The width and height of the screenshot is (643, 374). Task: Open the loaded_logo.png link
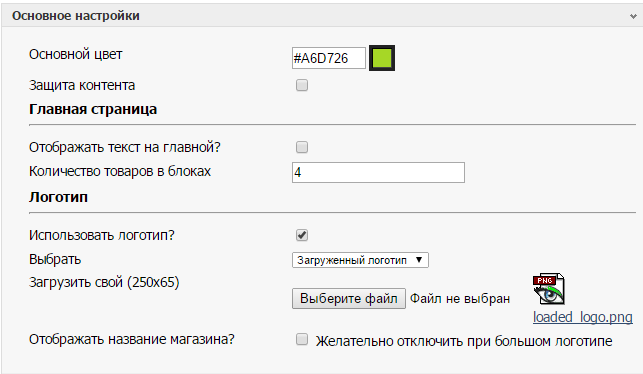[583, 317]
